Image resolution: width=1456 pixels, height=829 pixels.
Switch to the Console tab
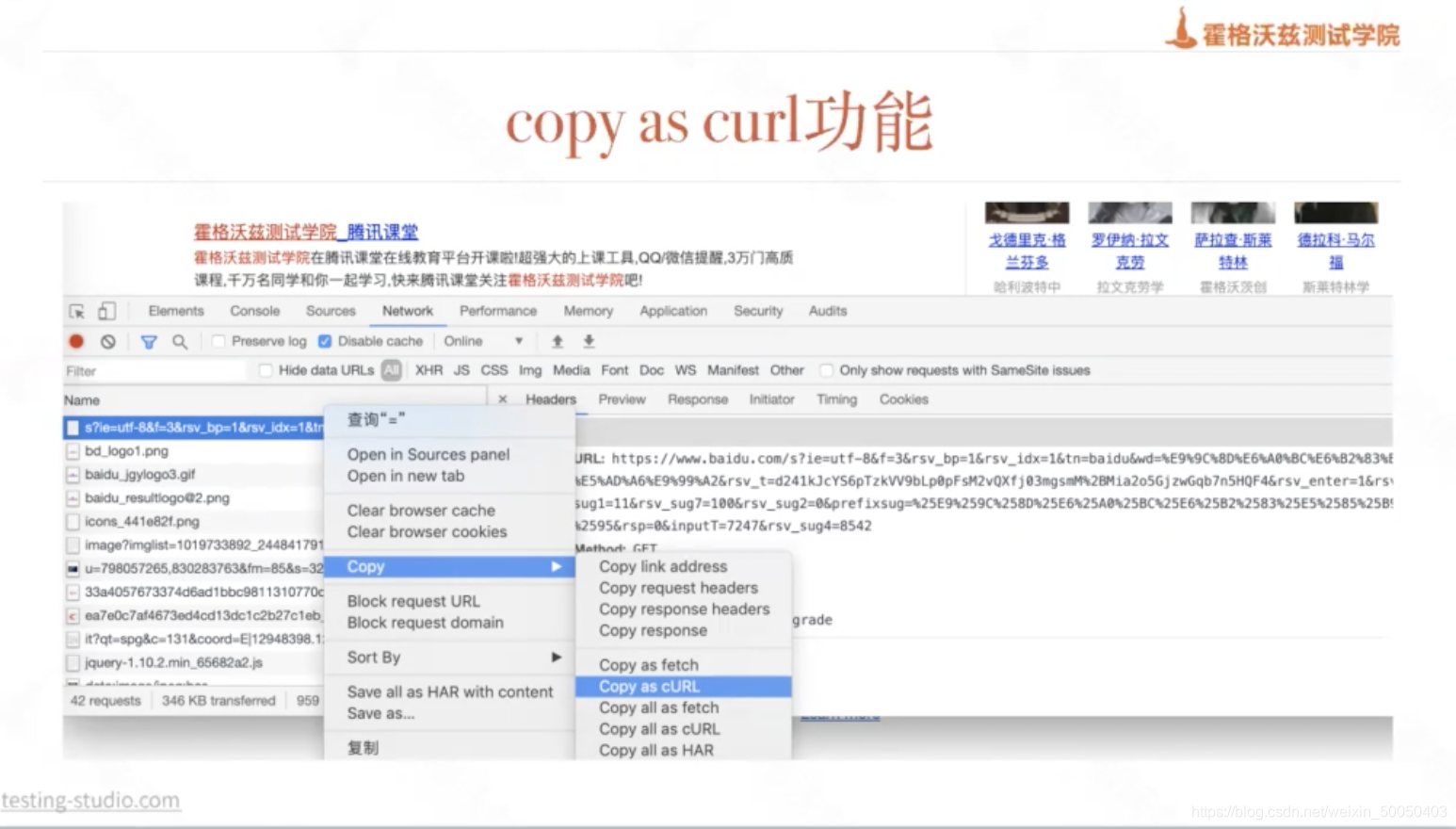[255, 311]
